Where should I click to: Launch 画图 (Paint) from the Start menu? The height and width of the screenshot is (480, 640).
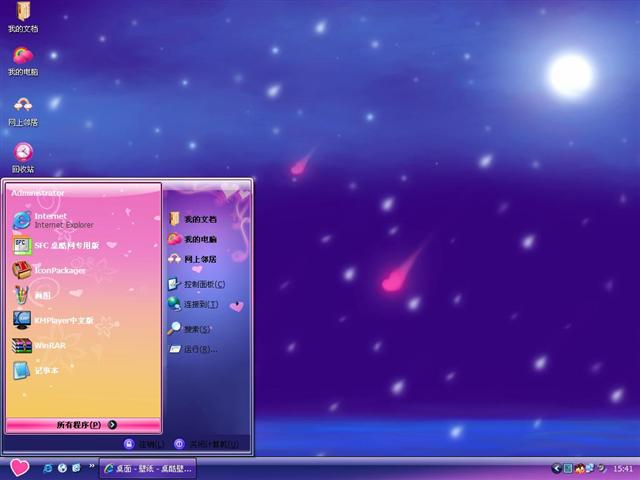click(84, 295)
